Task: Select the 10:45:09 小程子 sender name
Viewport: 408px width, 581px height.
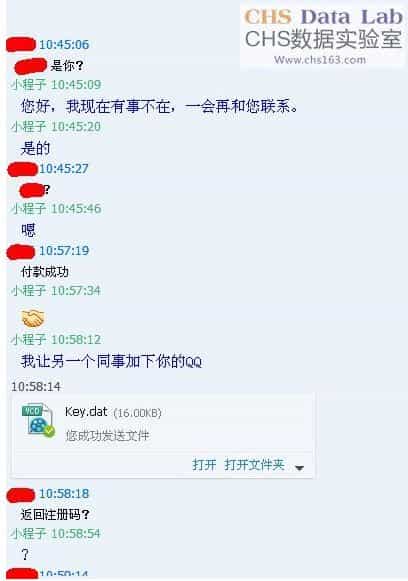Action: tap(28, 84)
